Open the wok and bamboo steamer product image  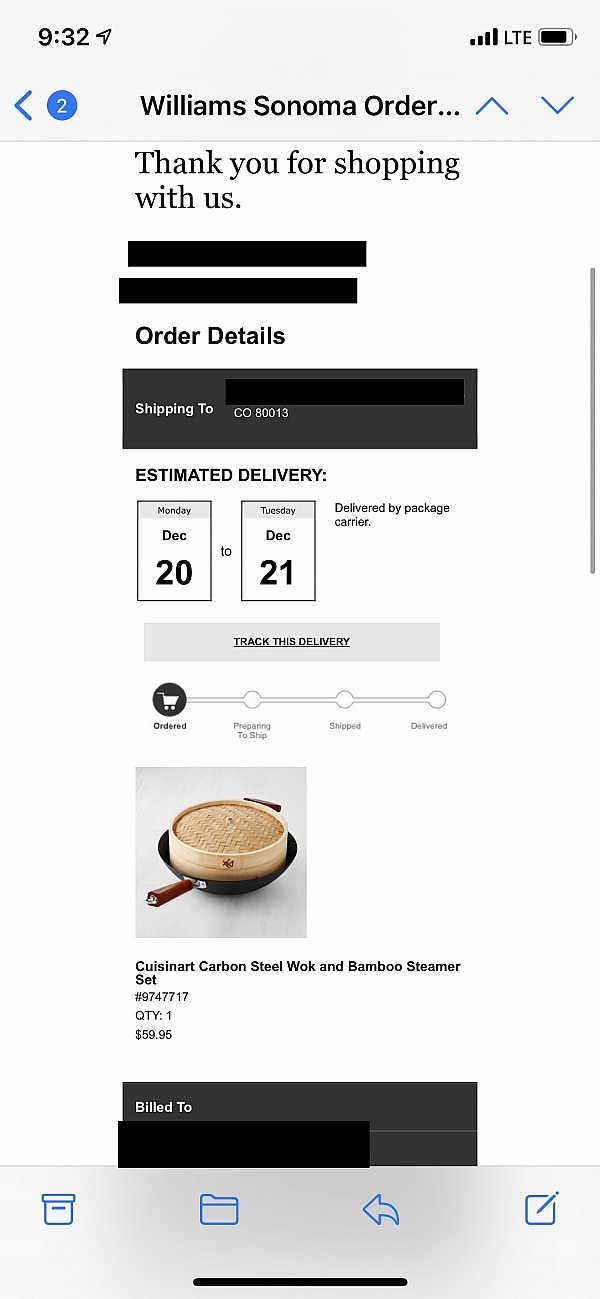pos(221,852)
